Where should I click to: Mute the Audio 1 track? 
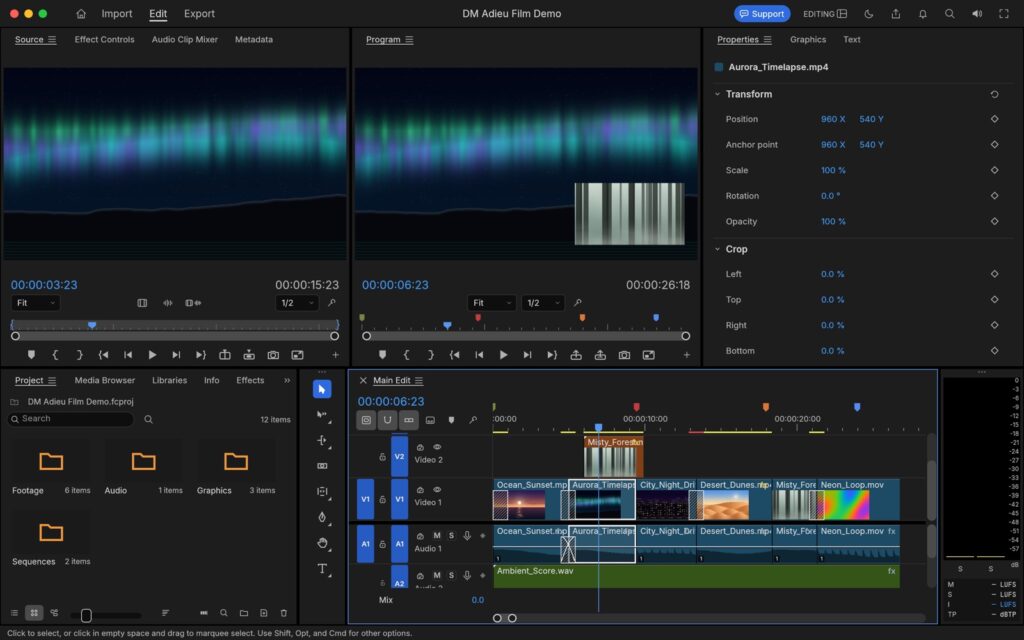click(x=437, y=536)
